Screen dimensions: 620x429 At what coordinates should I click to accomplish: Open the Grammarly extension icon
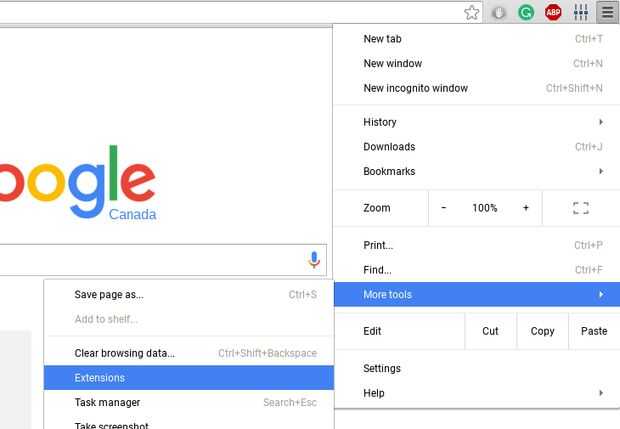pos(526,13)
